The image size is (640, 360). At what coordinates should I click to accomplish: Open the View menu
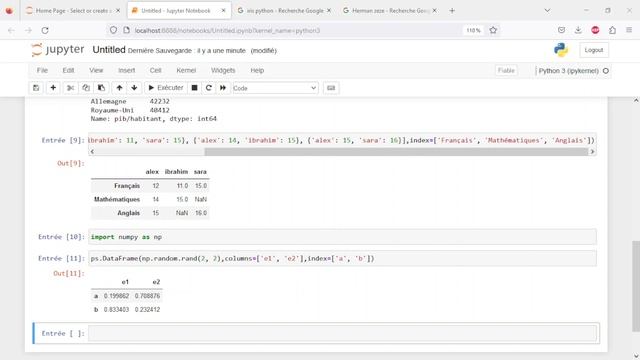pos(96,70)
